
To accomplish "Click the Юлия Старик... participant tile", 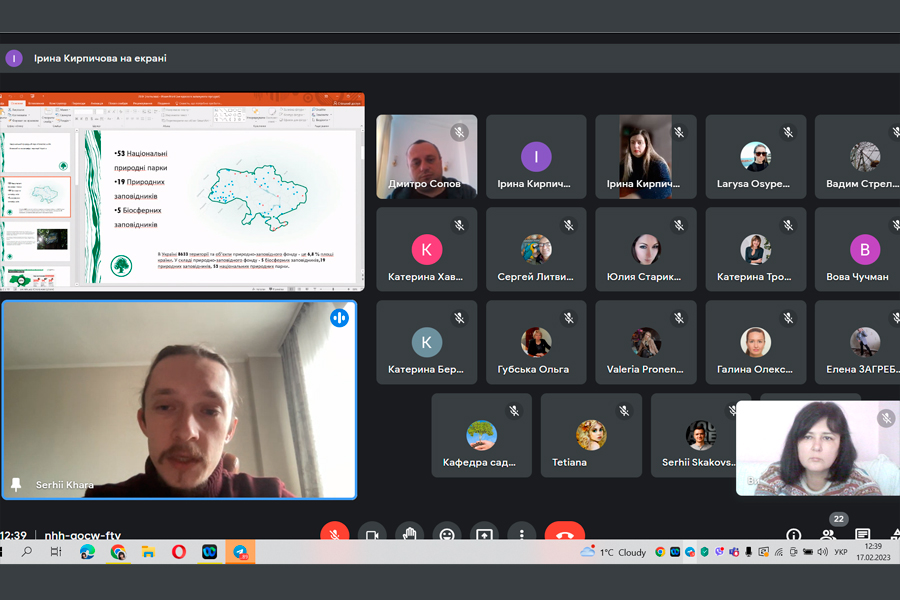I will 646,250.
